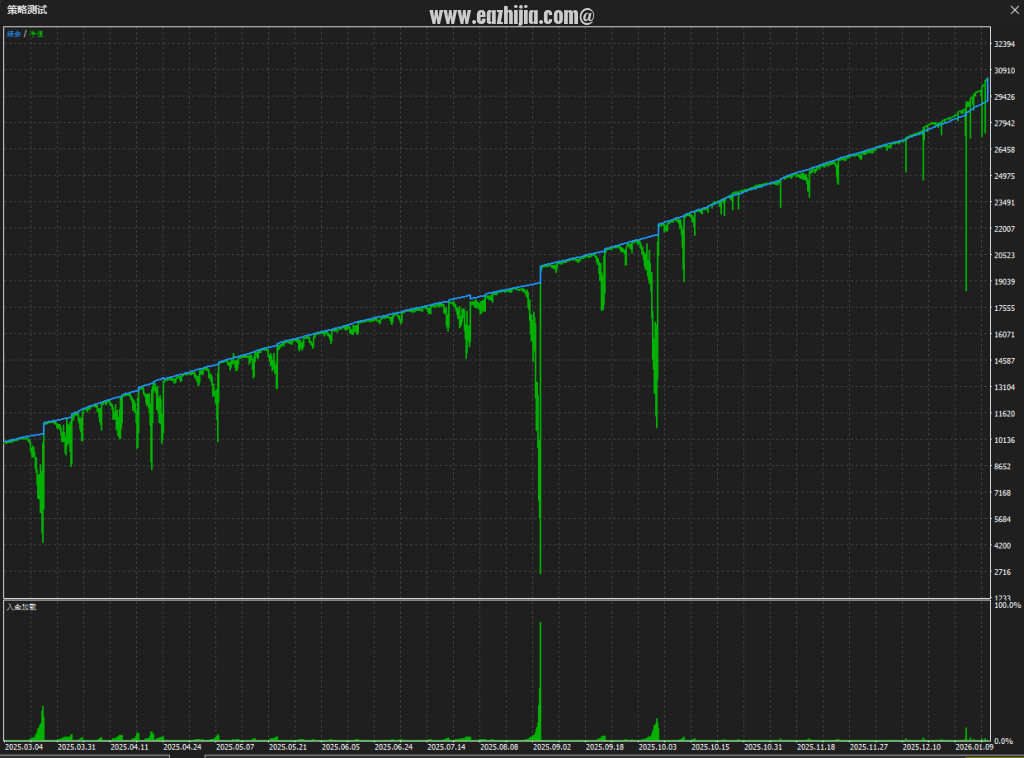This screenshot has width=1024, height=758.
Task: Select the 7168 value on price axis
Action: click(x=1002, y=494)
